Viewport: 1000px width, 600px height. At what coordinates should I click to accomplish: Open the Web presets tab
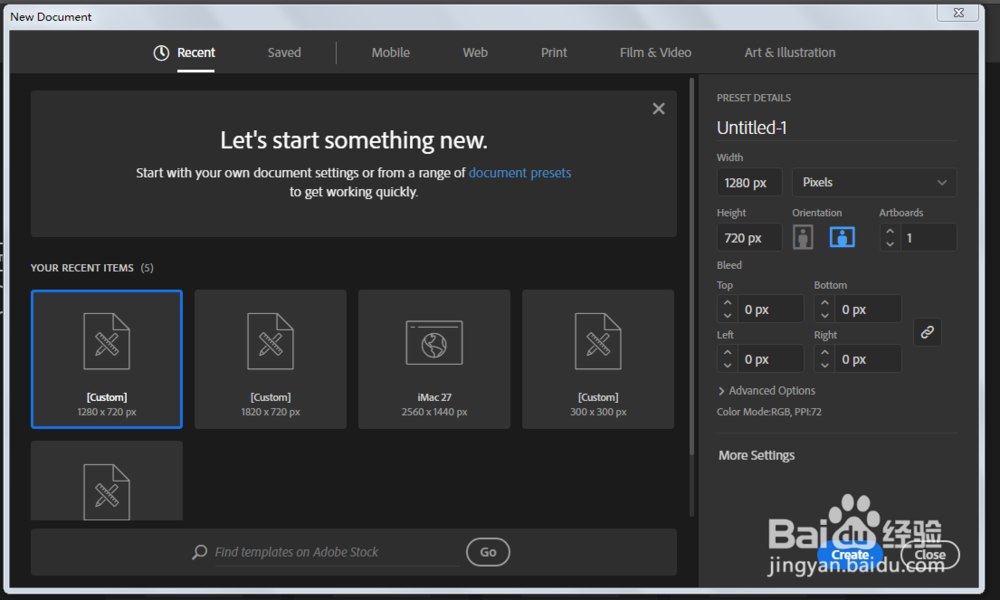pos(475,53)
